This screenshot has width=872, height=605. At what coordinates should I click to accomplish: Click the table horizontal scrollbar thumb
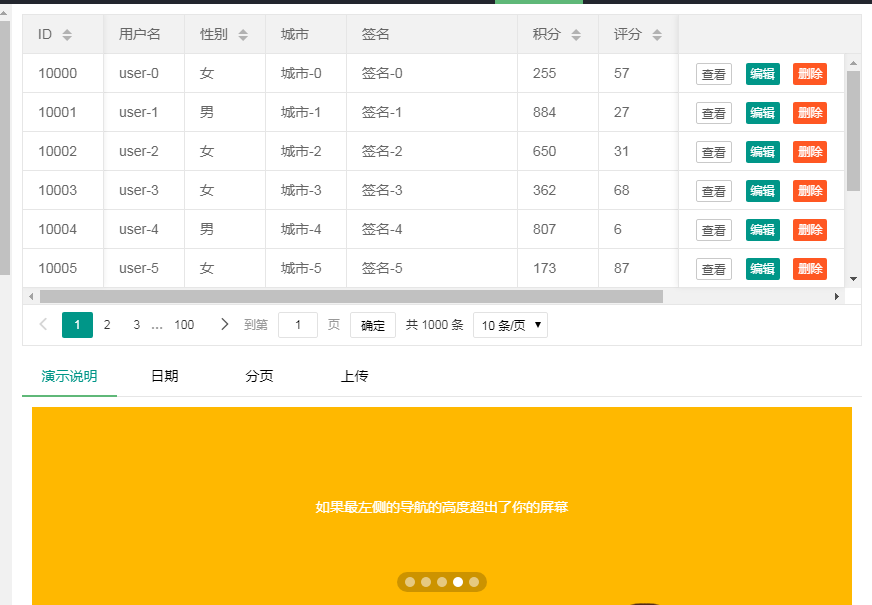[351, 296]
